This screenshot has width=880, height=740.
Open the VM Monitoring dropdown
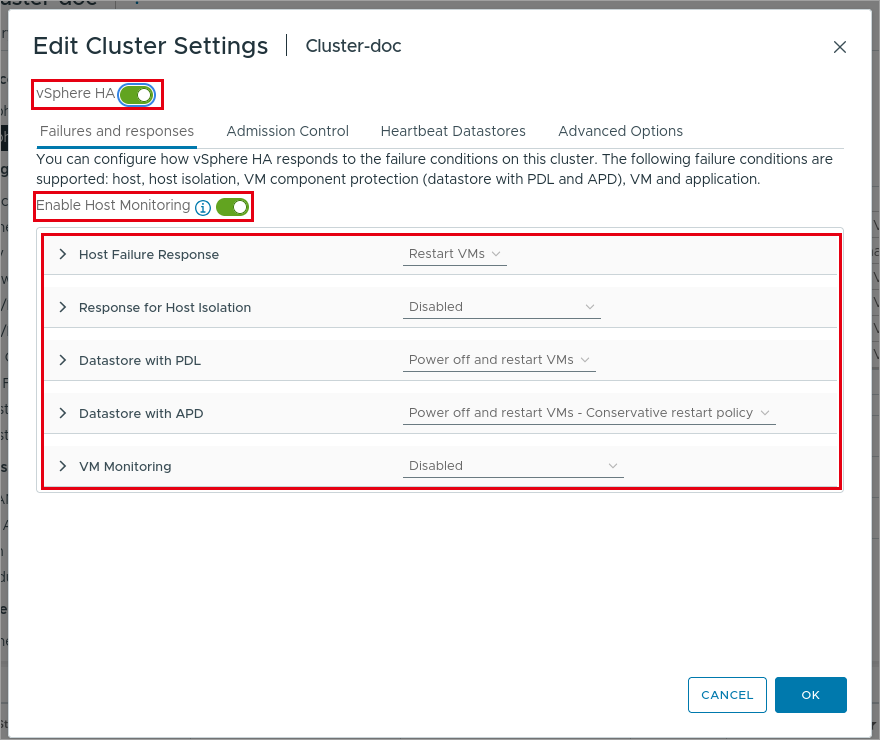tap(513, 466)
